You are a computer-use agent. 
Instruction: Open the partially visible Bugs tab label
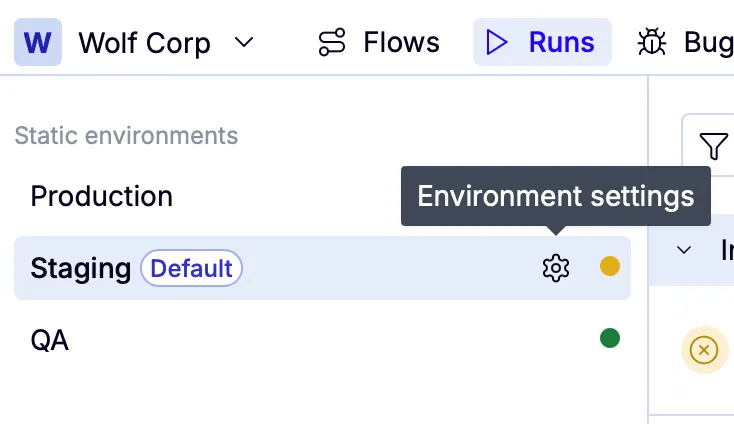[x=708, y=42]
